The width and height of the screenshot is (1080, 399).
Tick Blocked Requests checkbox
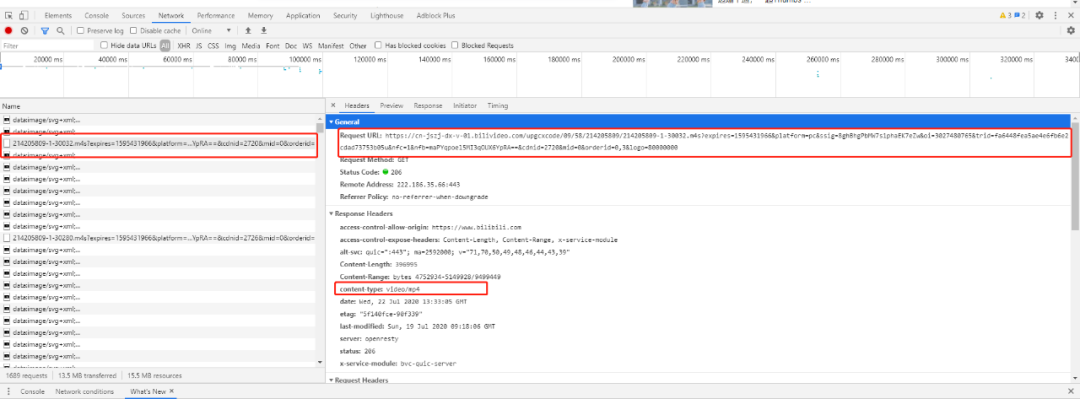455,45
